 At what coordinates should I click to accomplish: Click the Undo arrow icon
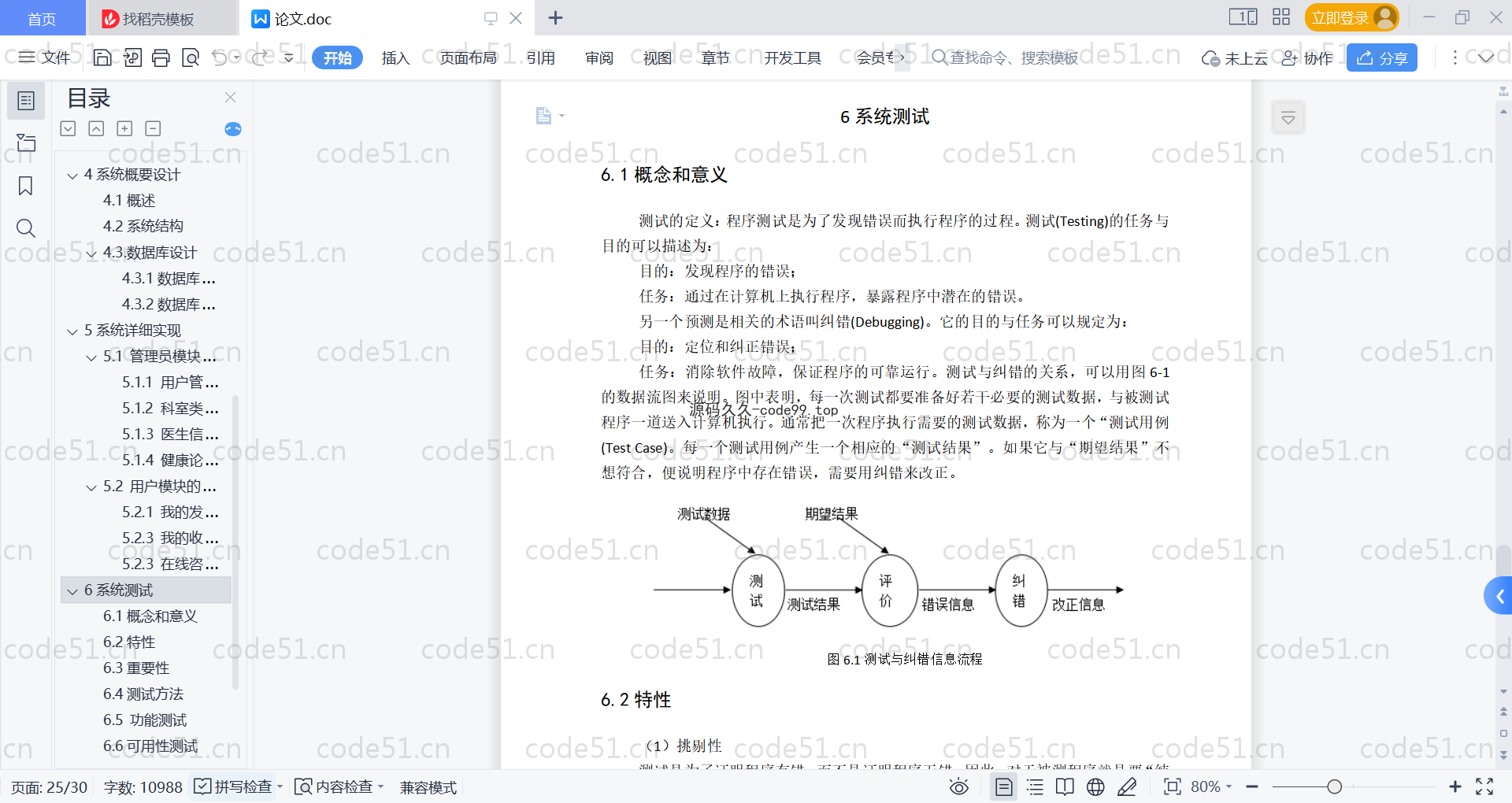(220, 57)
